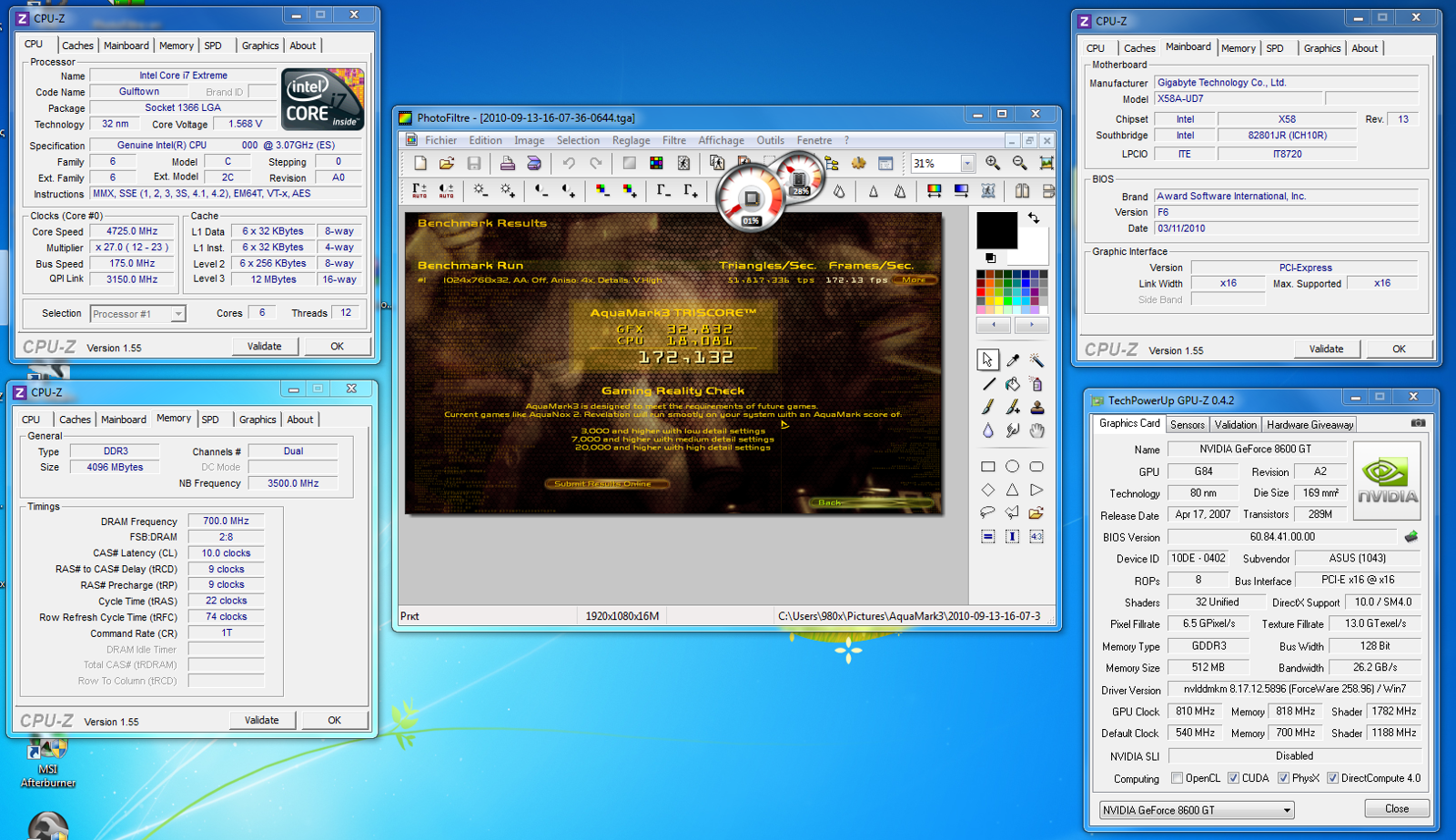1456x840 pixels.
Task: Click Validate in the CPU-Z Memory window
Action: 262,720
